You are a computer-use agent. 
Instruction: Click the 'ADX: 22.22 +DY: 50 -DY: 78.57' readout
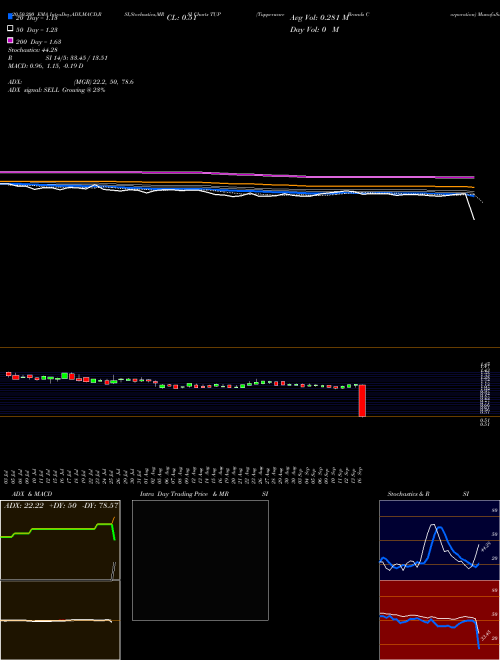tap(61, 506)
